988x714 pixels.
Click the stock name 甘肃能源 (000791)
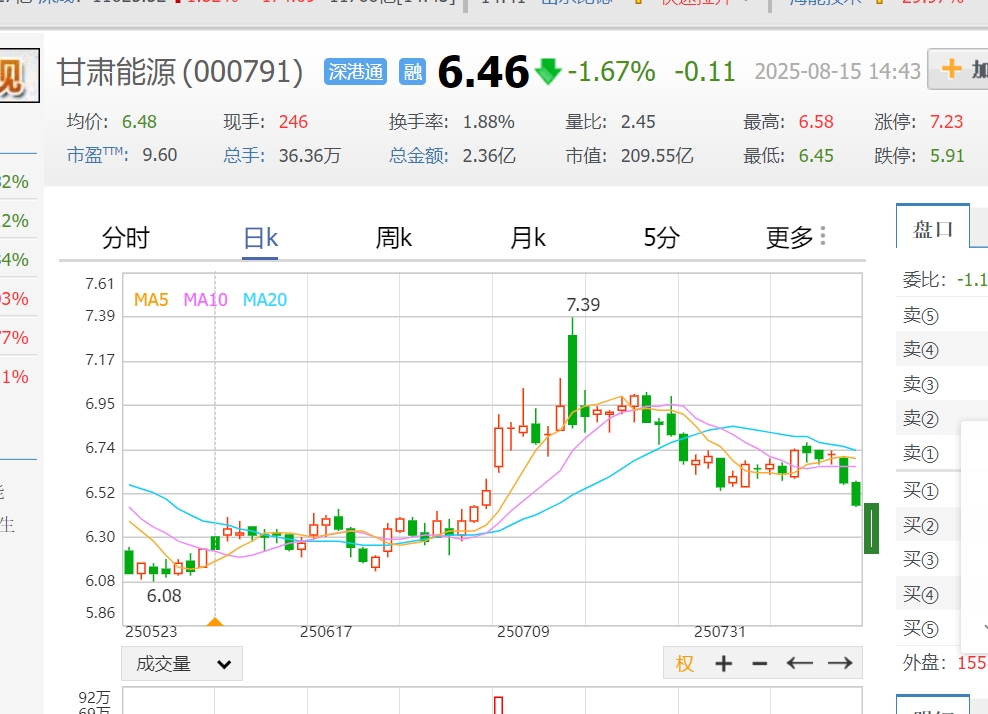click(x=180, y=72)
